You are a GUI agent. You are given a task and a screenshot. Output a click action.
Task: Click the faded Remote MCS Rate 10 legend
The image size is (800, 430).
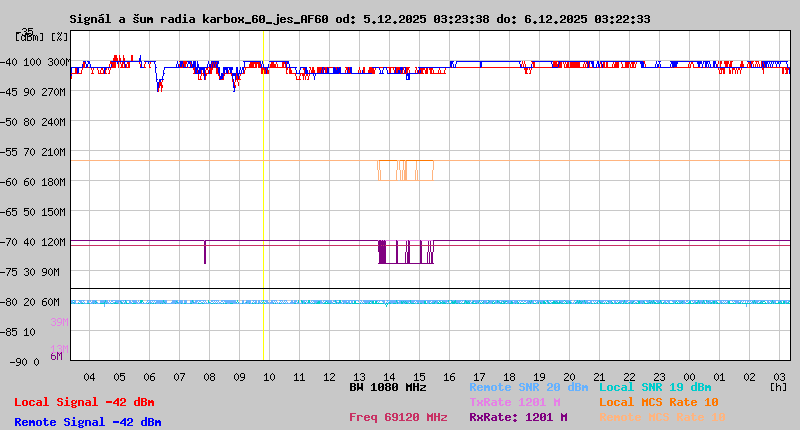click(663, 417)
